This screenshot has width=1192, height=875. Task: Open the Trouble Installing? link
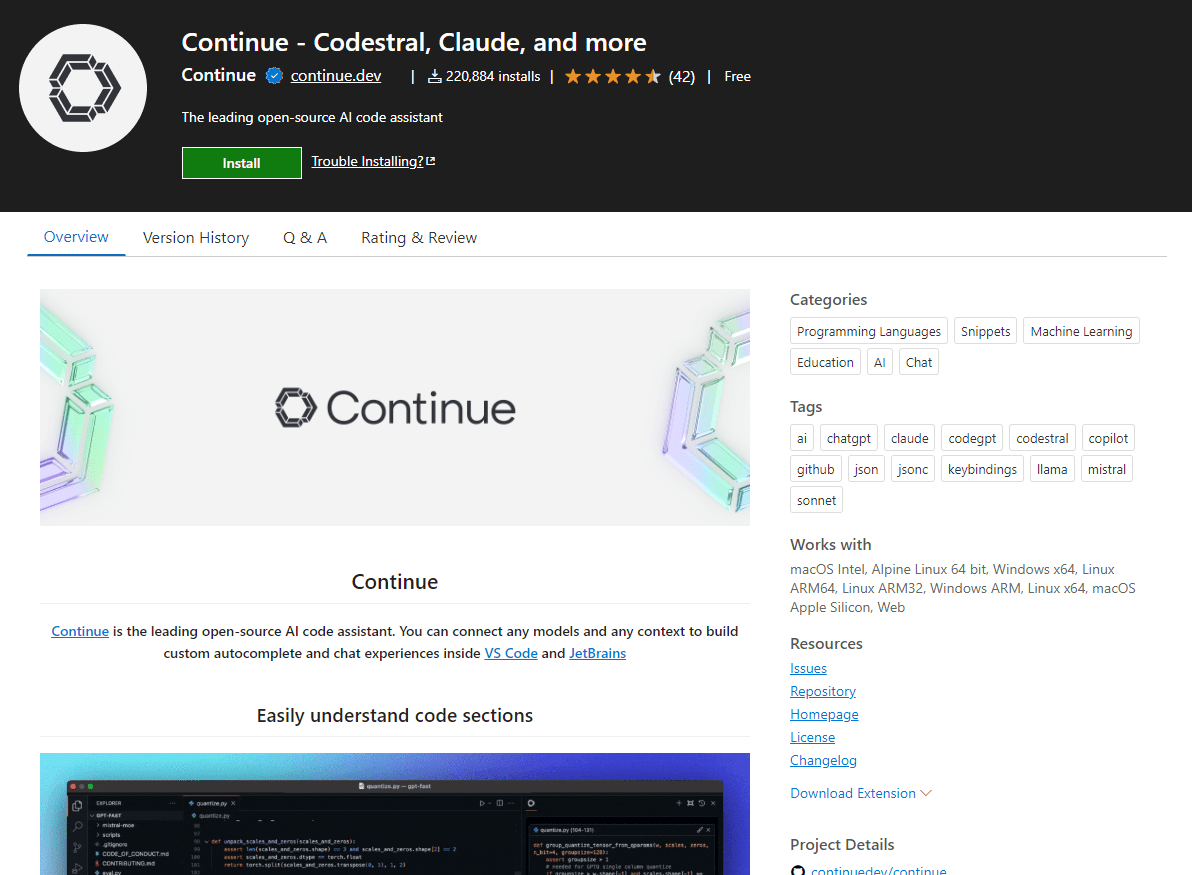pyautogui.click(x=373, y=161)
